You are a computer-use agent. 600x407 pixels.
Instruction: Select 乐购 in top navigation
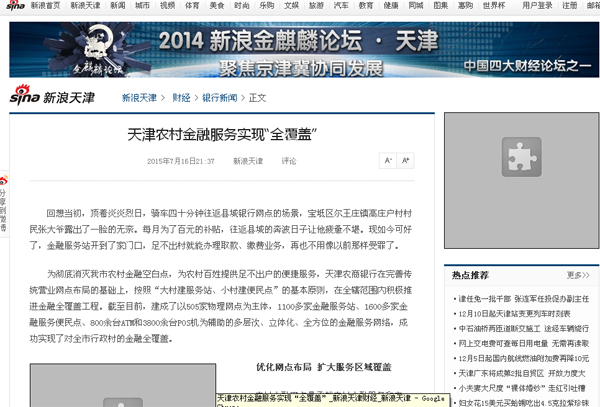[267, 5]
